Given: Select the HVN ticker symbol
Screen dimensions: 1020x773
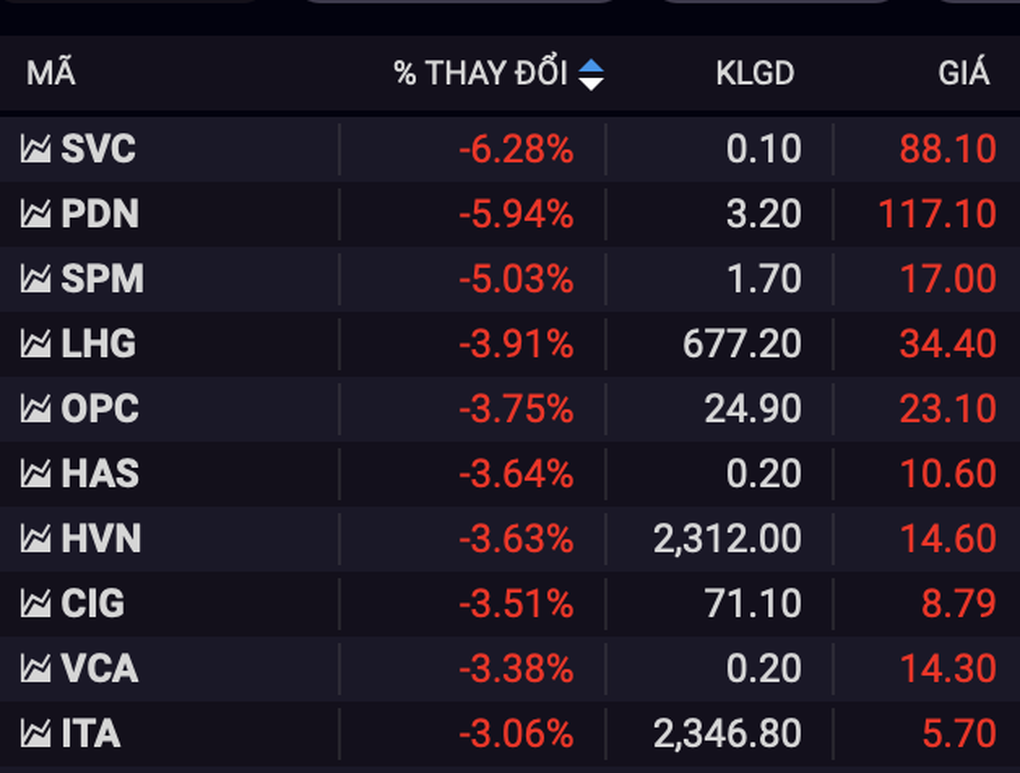Looking at the screenshot, I should [x=101, y=540].
